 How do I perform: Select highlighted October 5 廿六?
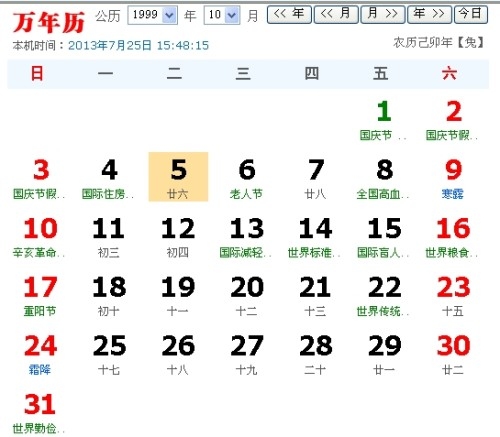(178, 177)
